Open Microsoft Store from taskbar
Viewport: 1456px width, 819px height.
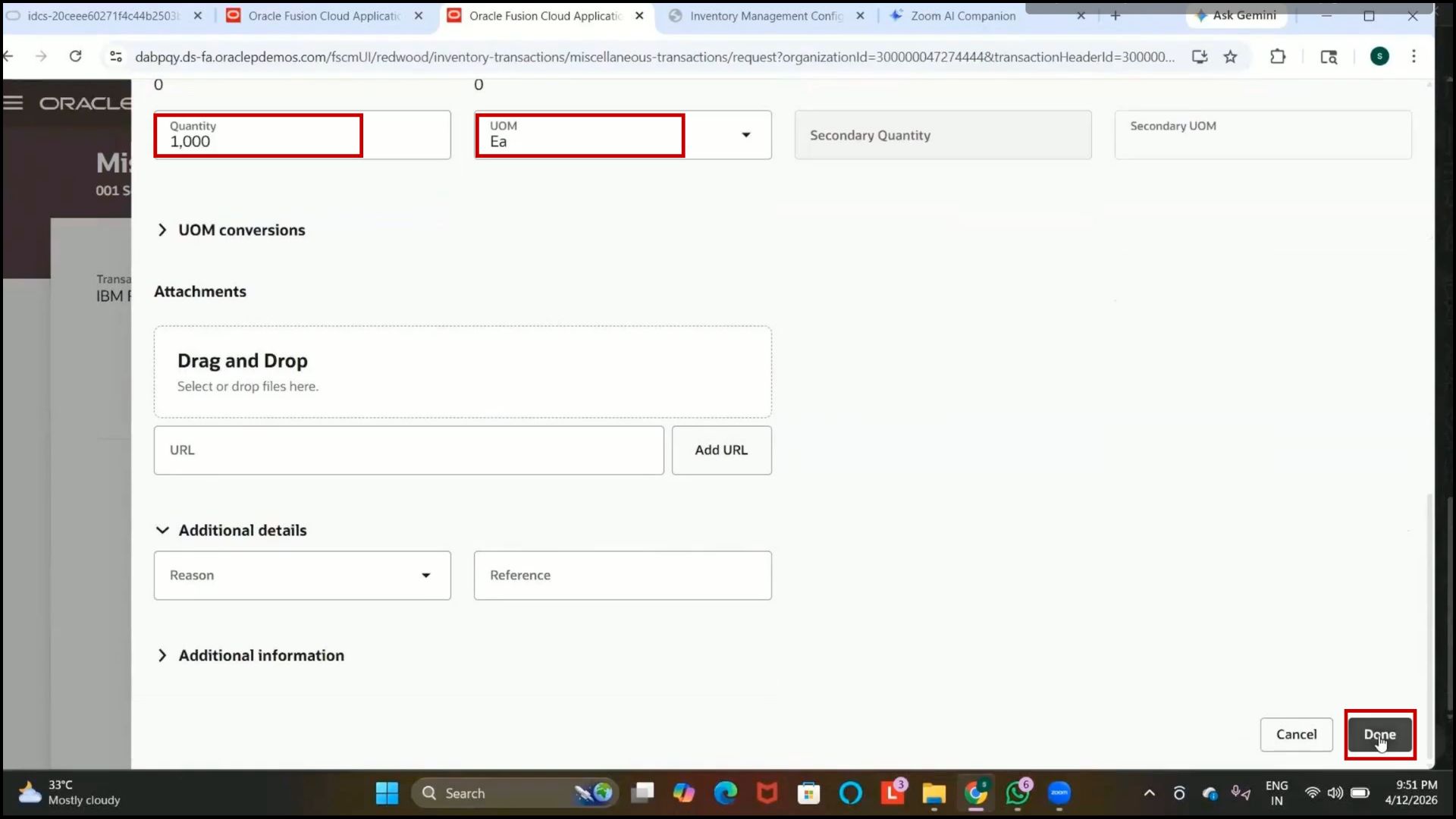point(808,793)
